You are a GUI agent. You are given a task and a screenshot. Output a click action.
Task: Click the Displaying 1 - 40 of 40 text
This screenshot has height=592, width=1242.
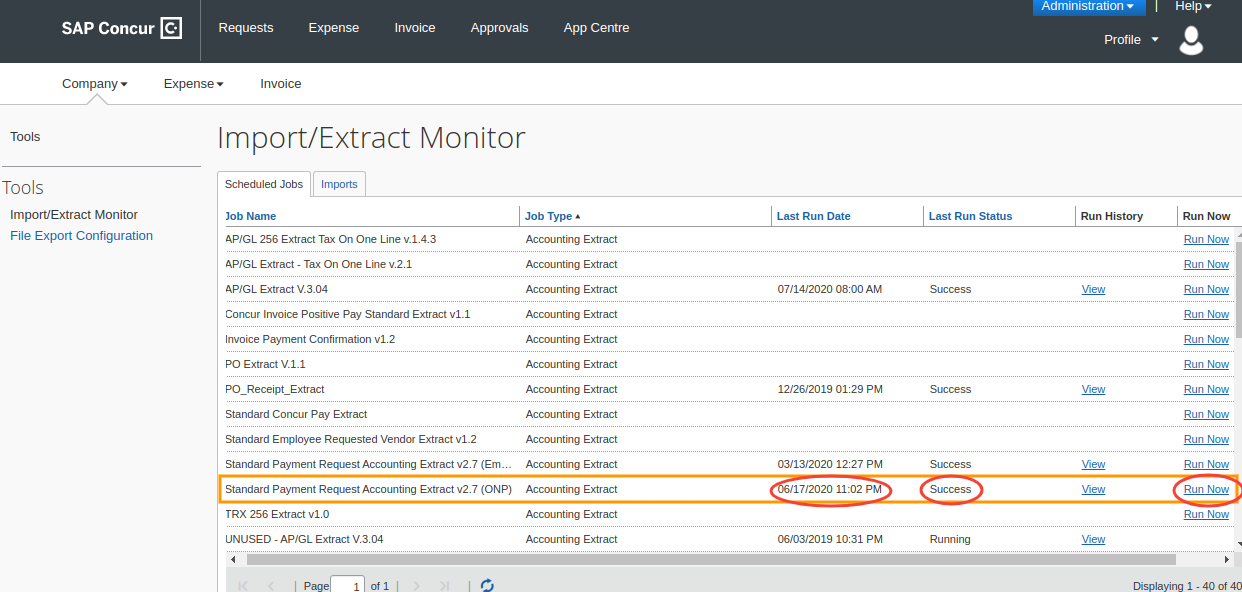(1187, 586)
